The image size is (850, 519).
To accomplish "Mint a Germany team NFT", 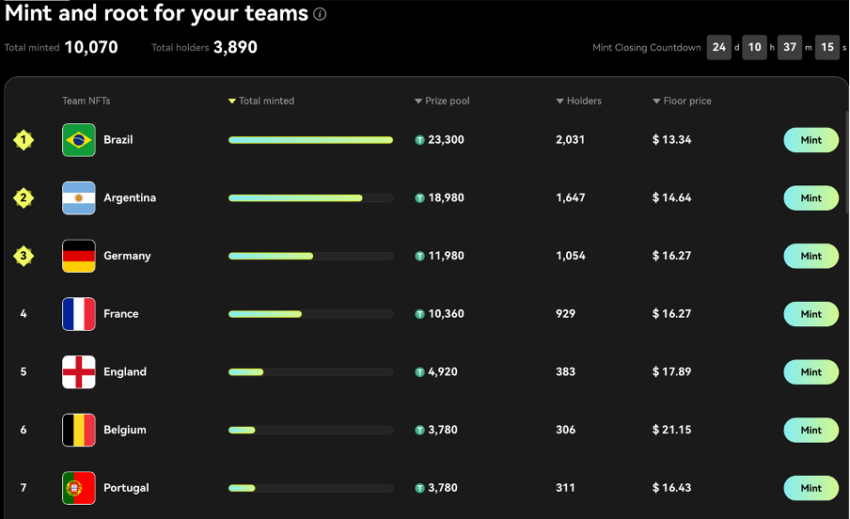I will tap(811, 256).
